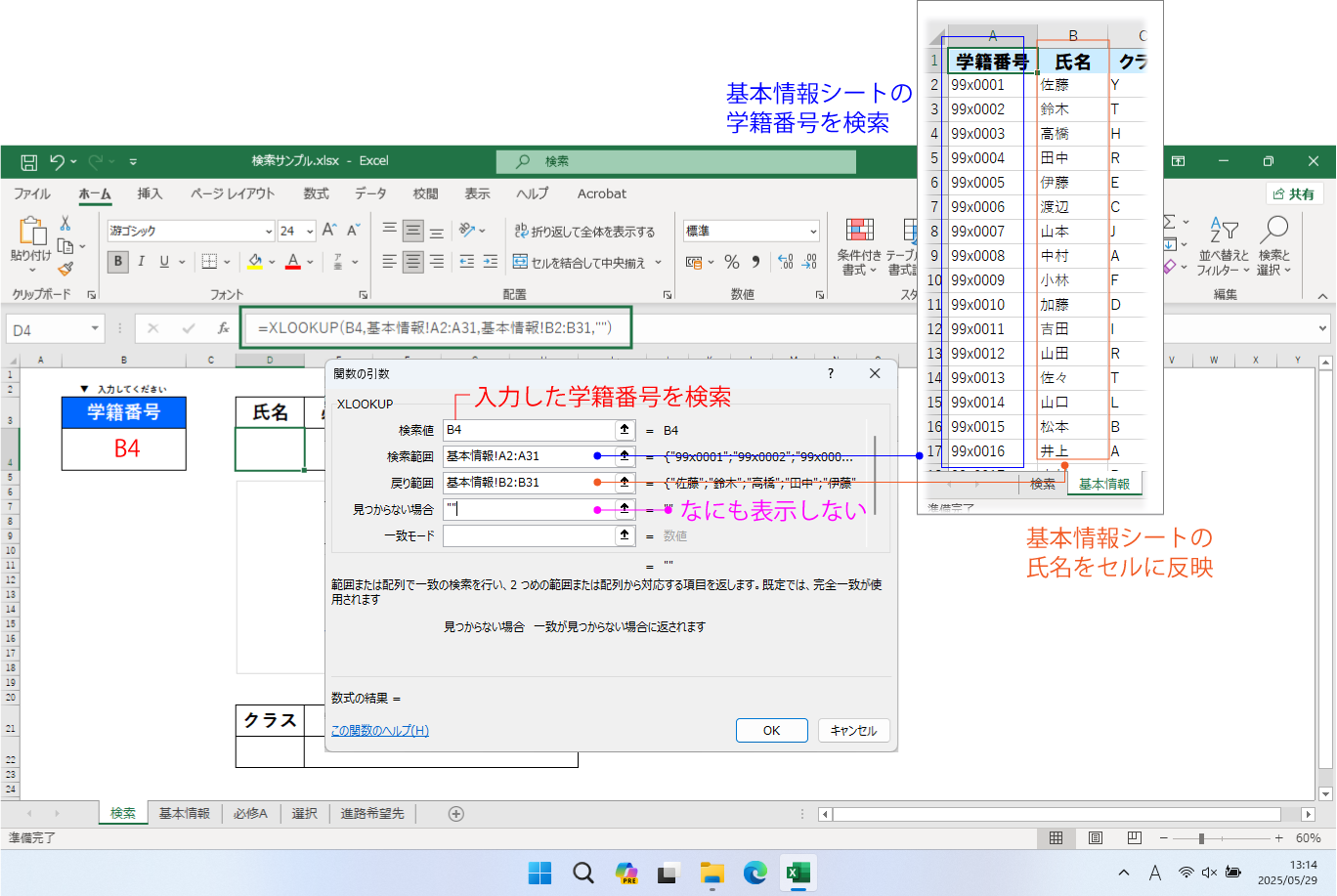1337x896 pixels.
Task: Click キャンセル in the dialog
Action: (854, 731)
